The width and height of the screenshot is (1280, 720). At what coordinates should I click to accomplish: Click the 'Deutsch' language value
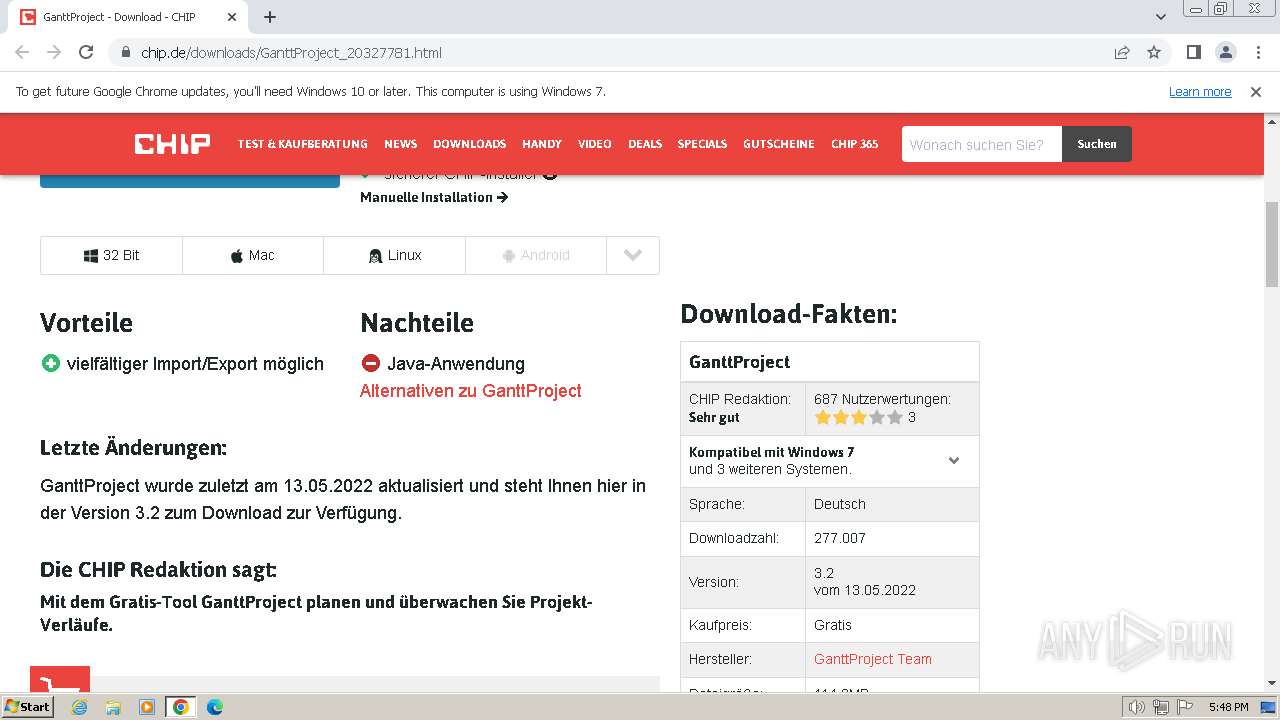(840, 504)
